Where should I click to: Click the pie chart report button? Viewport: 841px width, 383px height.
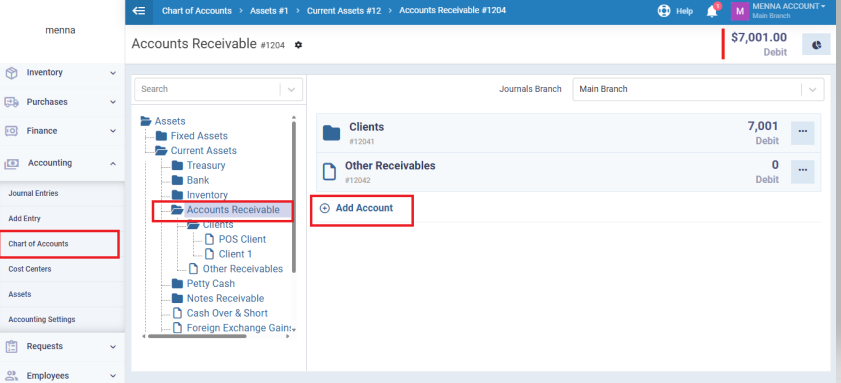point(816,45)
